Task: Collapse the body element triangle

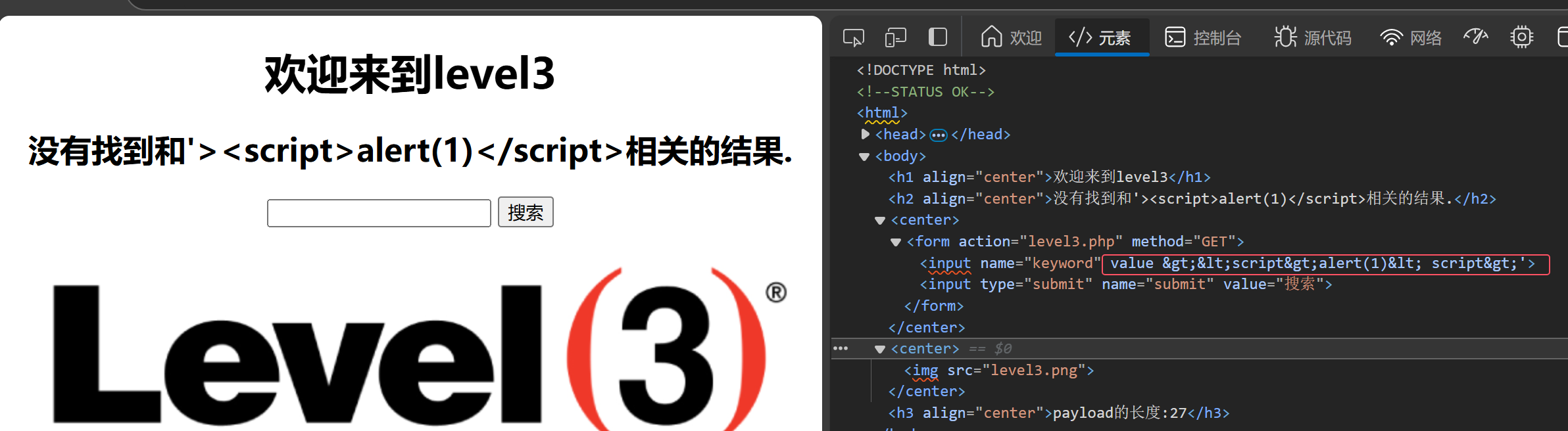Action: point(865,156)
